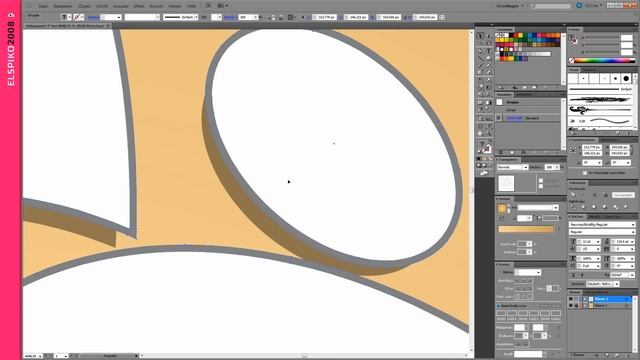Select the Artboard tool
This screenshot has width=640, height=360.
[480, 126]
